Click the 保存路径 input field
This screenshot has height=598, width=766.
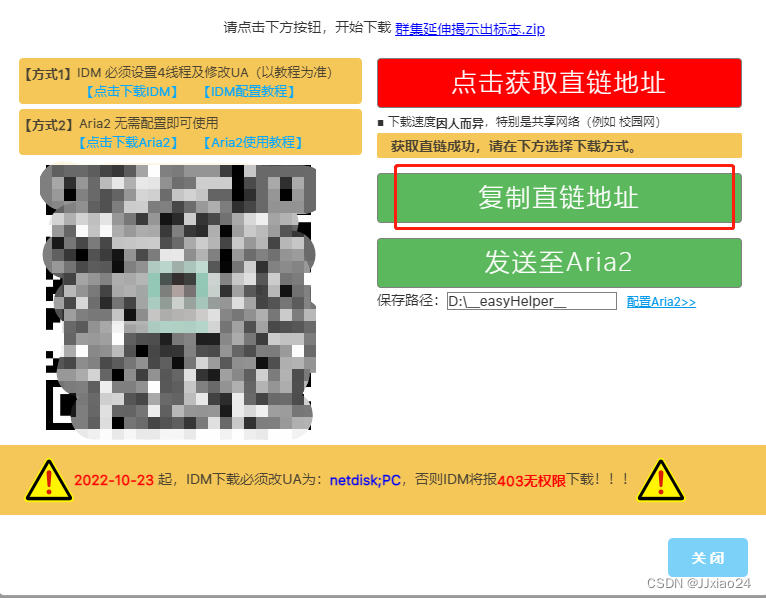click(532, 301)
